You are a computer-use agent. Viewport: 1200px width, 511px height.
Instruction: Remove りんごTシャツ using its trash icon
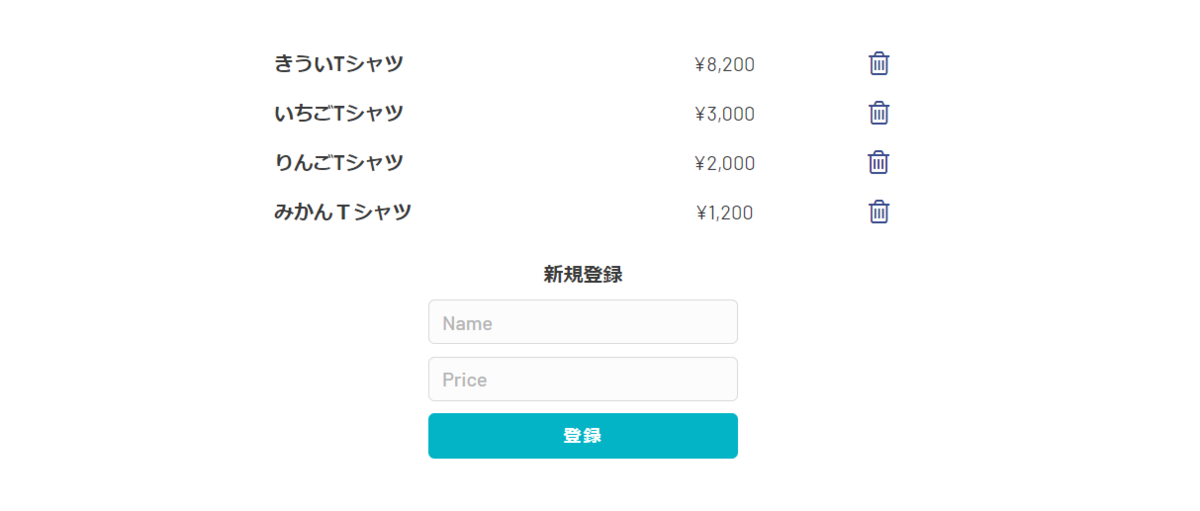pyautogui.click(x=879, y=162)
